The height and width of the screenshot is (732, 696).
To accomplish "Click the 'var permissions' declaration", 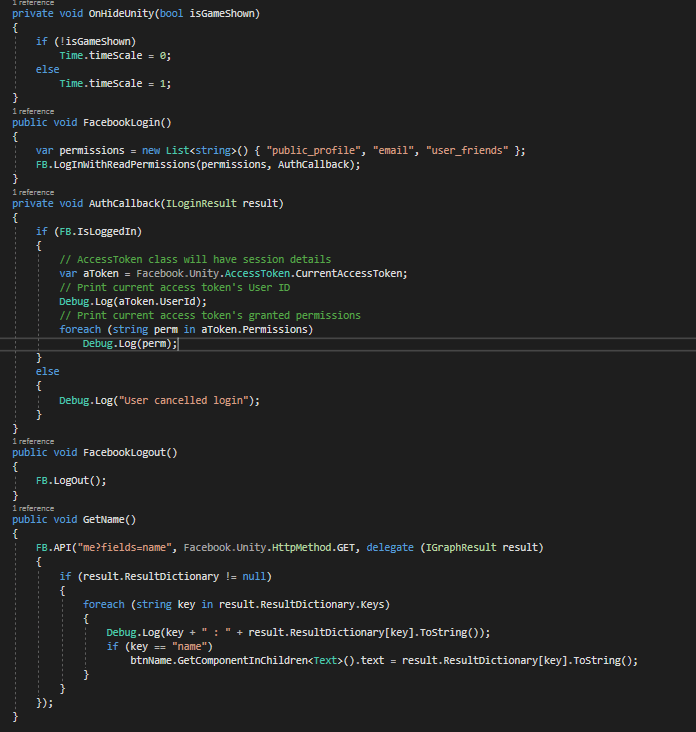I will (x=80, y=150).
